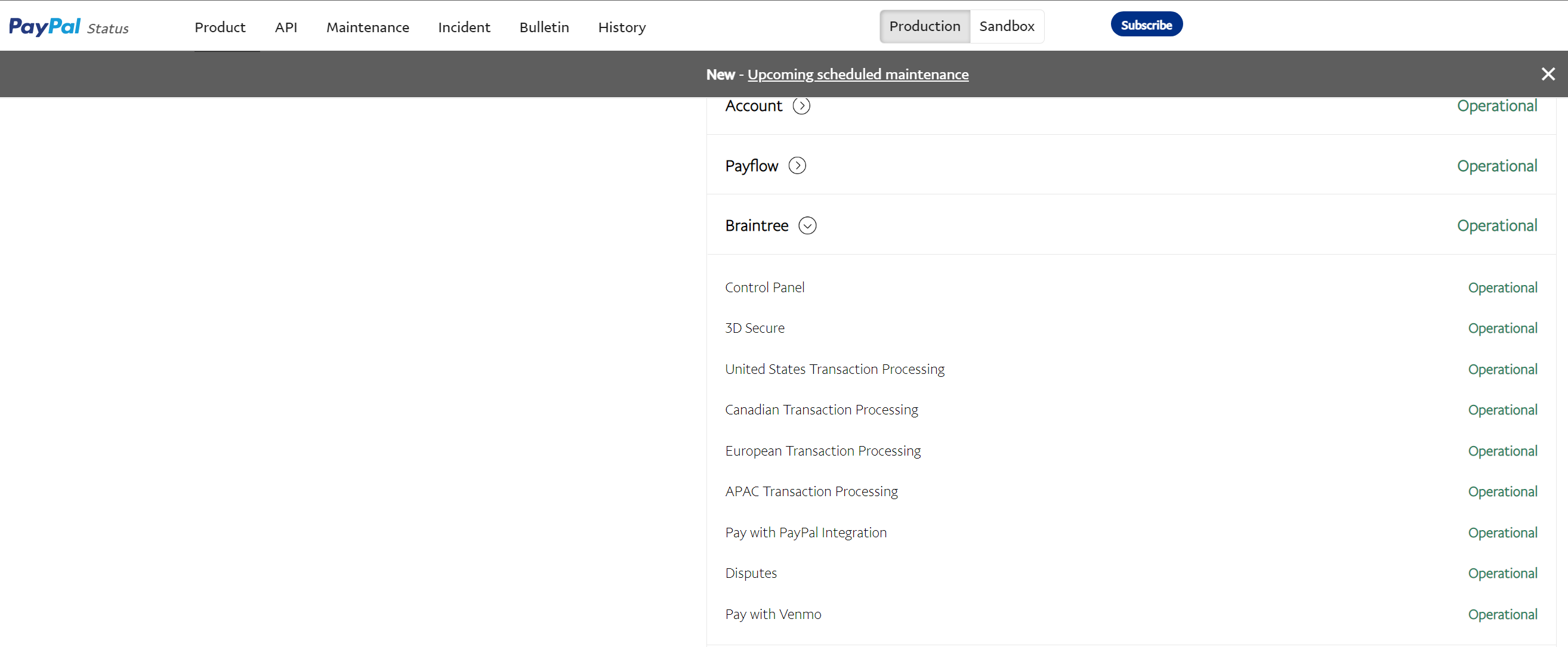Expand the Payflow section chevron
1568x647 pixels.
(x=797, y=165)
